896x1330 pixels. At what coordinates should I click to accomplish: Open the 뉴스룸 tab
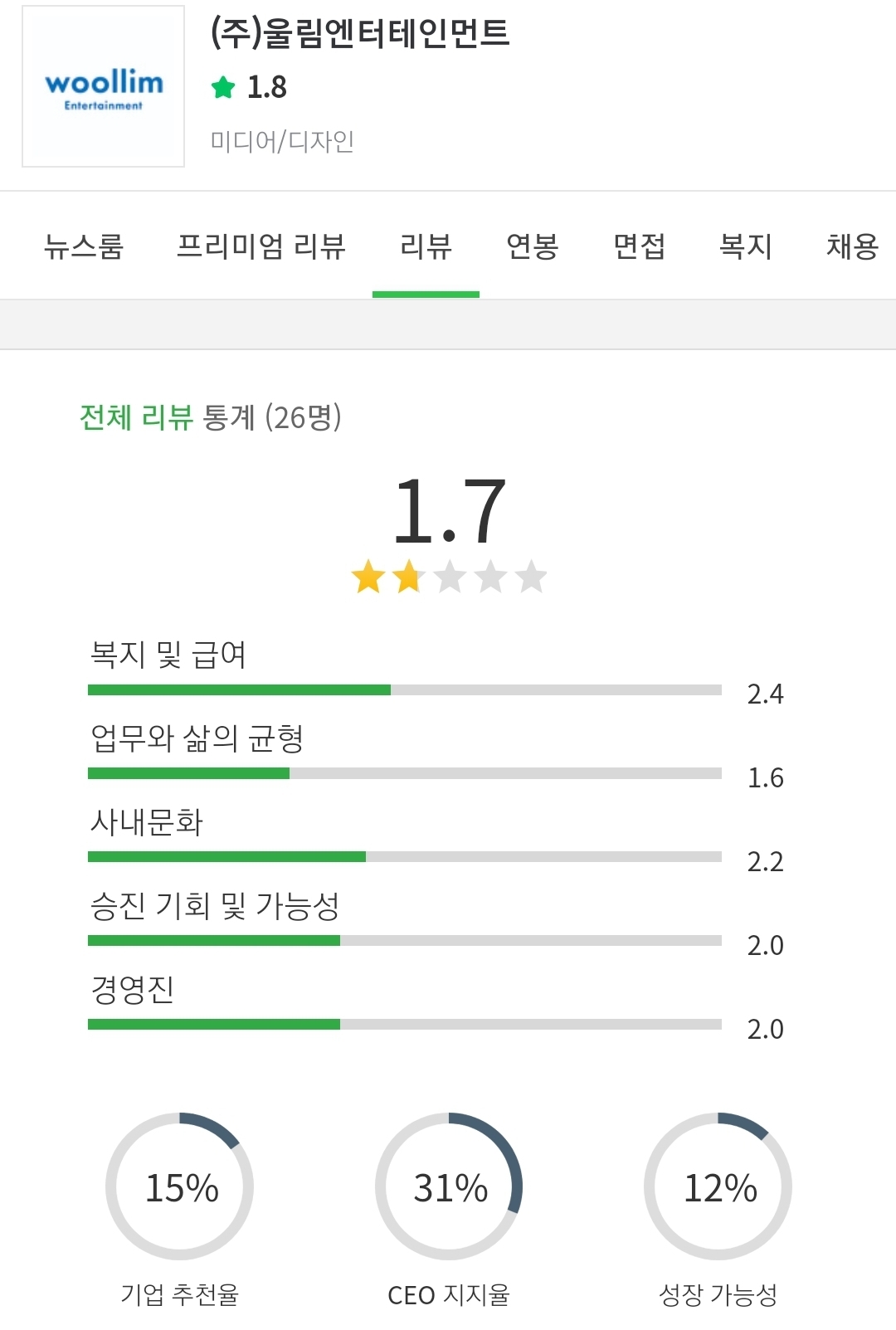point(83,246)
